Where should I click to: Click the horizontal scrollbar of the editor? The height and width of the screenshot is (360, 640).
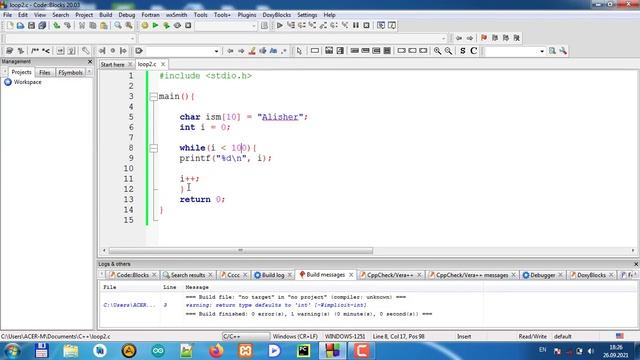pyautogui.click(x=241, y=250)
